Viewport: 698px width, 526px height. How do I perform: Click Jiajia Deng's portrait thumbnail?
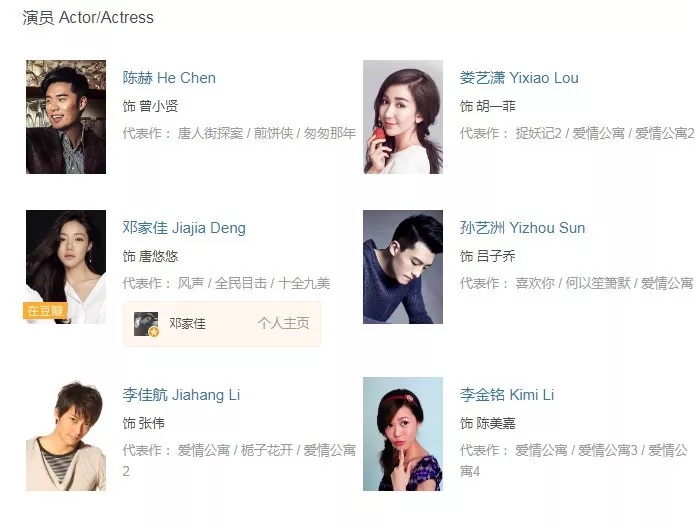[66, 267]
